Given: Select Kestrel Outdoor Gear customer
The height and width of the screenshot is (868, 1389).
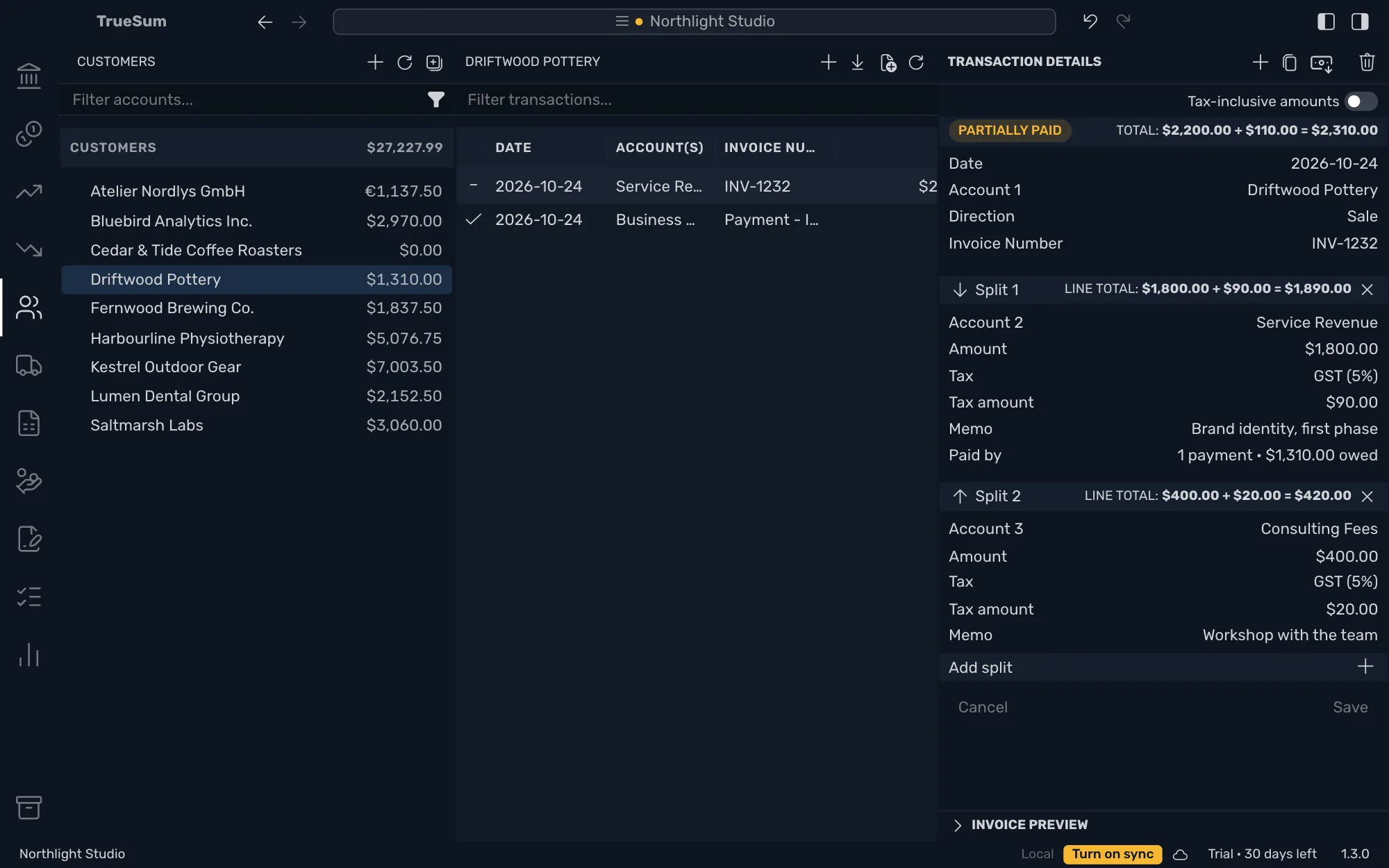Looking at the screenshot, I should (x=256, y=367).
